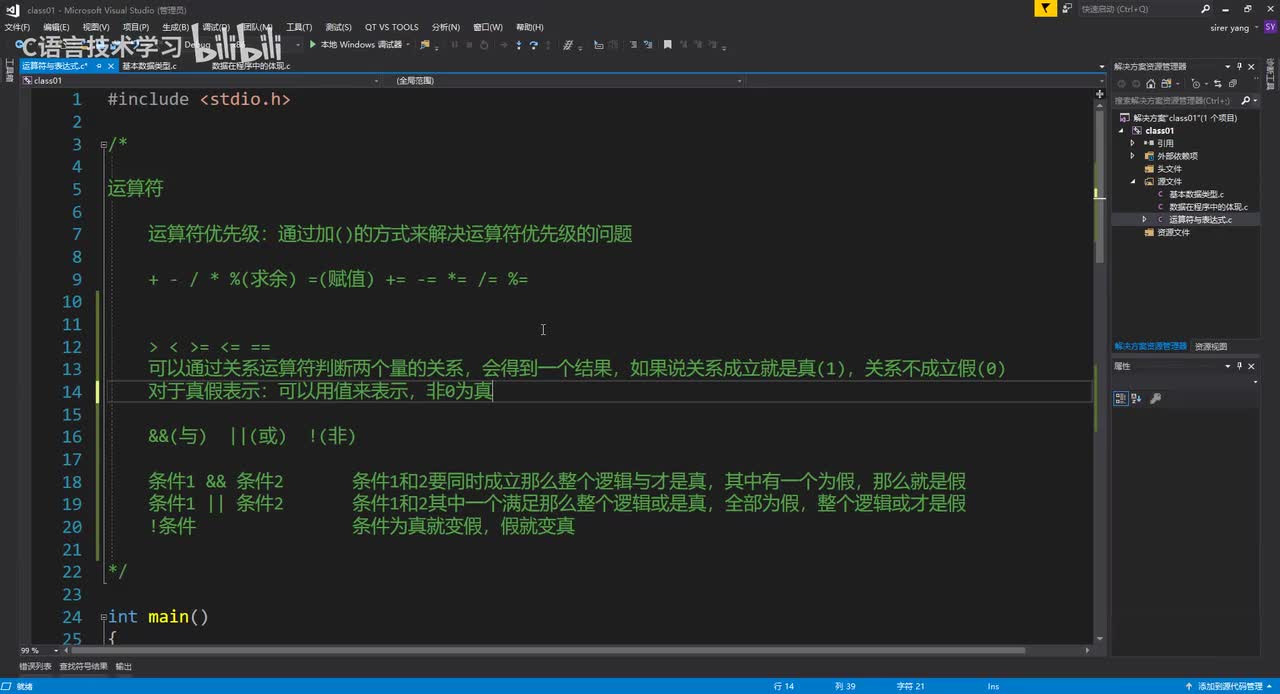Image resolution: width=1280 pixels, height=694 pixels.
Task: Switch to 数据在程序中的体现.c editor tab
Action: pos(250,66)
